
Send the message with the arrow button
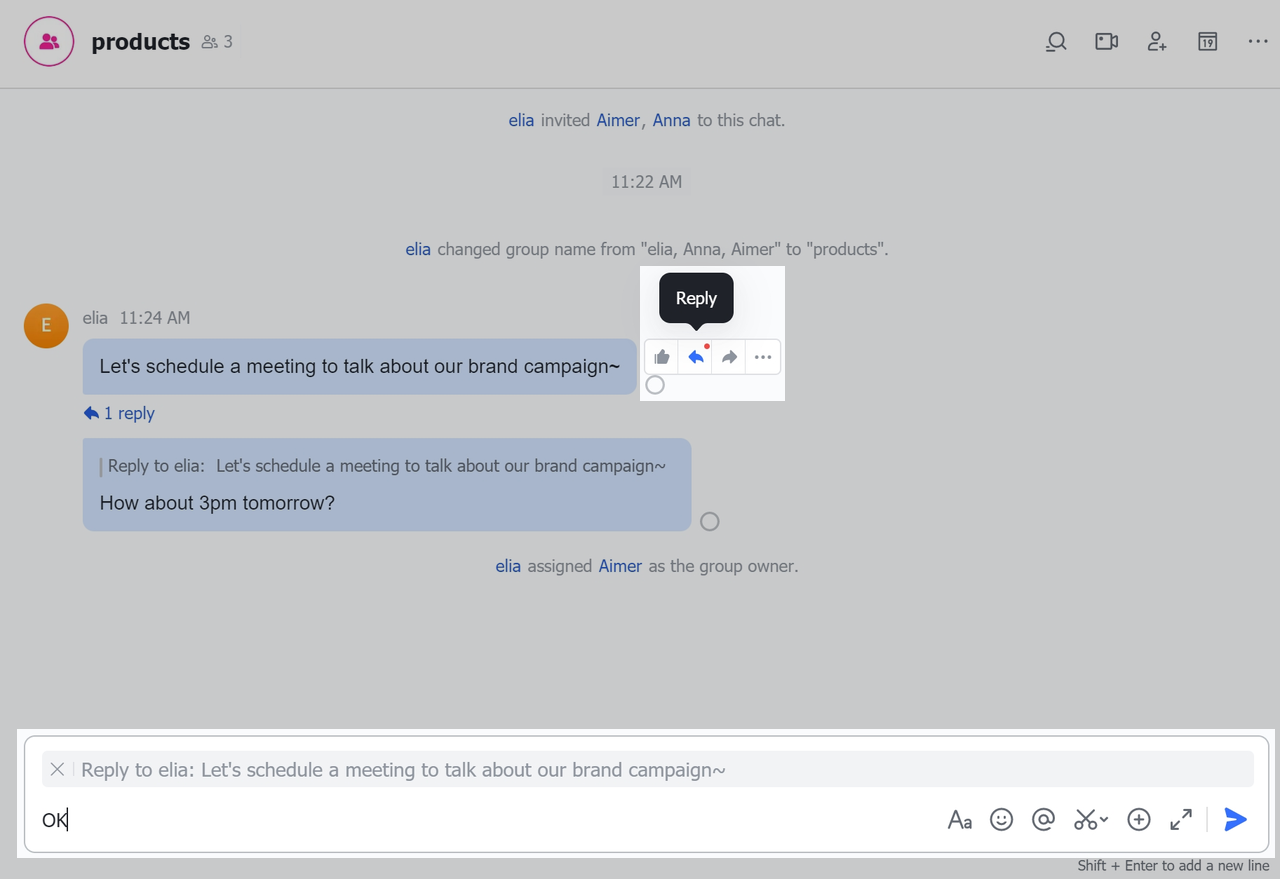pos(1236,820)
